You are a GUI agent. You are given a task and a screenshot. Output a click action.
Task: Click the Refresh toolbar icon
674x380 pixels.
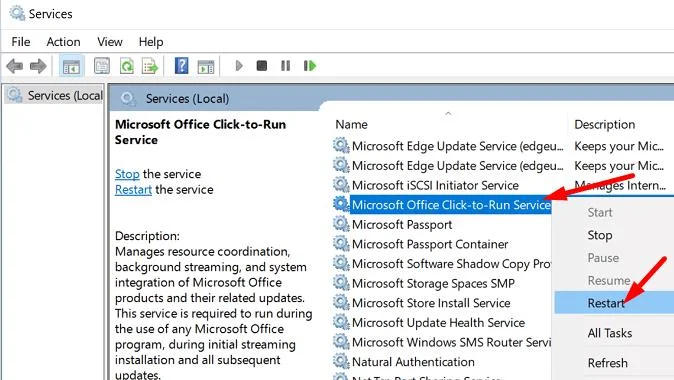(x=126, y=66)
